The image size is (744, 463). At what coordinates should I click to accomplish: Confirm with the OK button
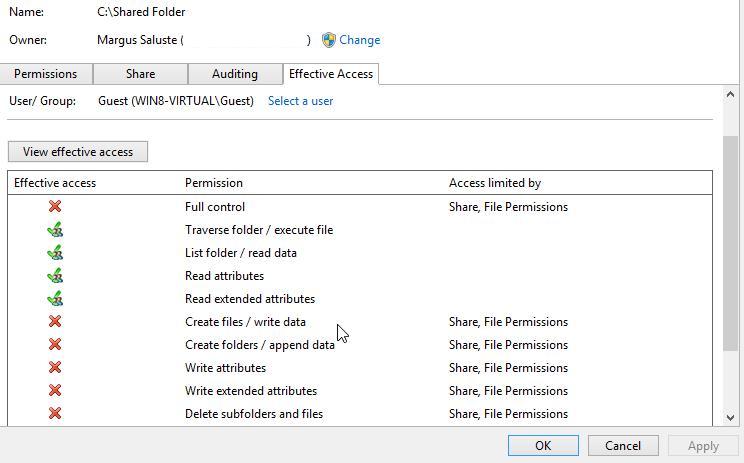[543, 446]
